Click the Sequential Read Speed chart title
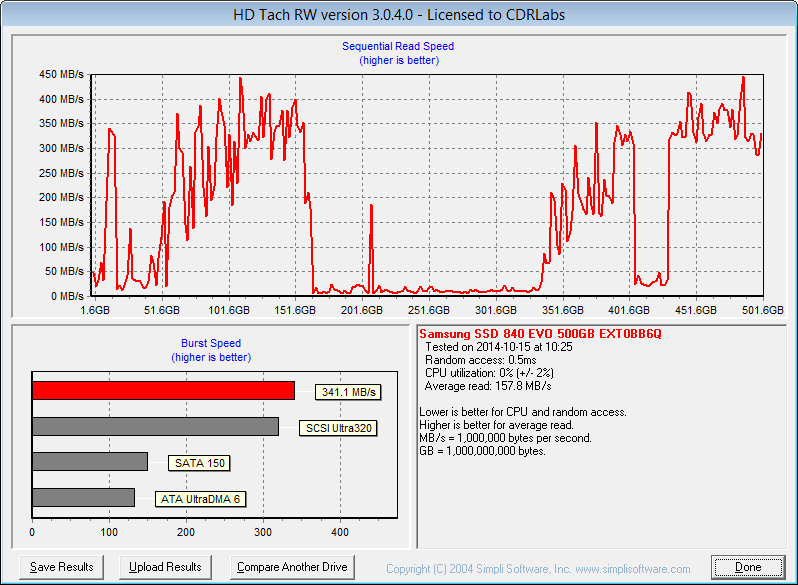Screen dimensions: 798x585 398,46
